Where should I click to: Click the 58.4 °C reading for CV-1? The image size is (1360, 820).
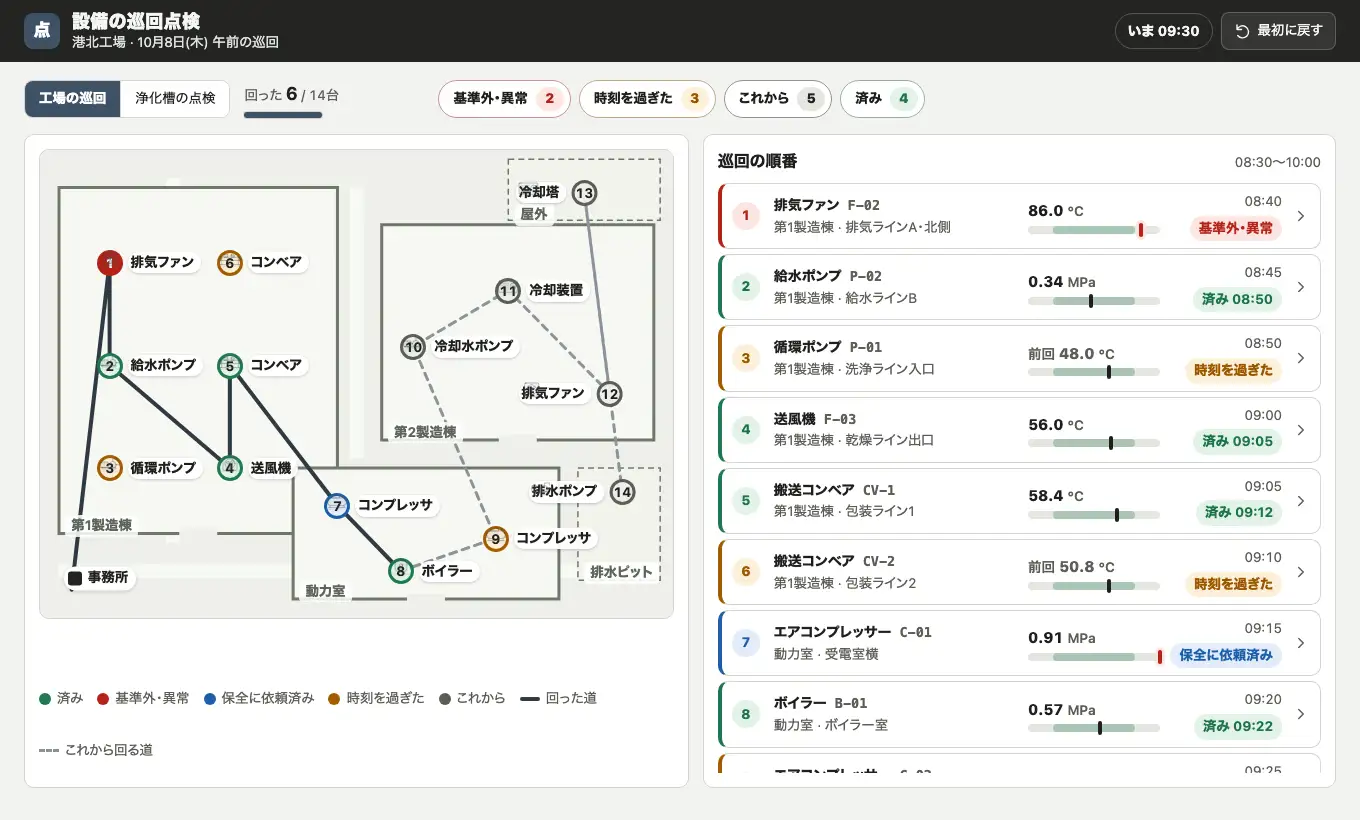[1058, 495]
